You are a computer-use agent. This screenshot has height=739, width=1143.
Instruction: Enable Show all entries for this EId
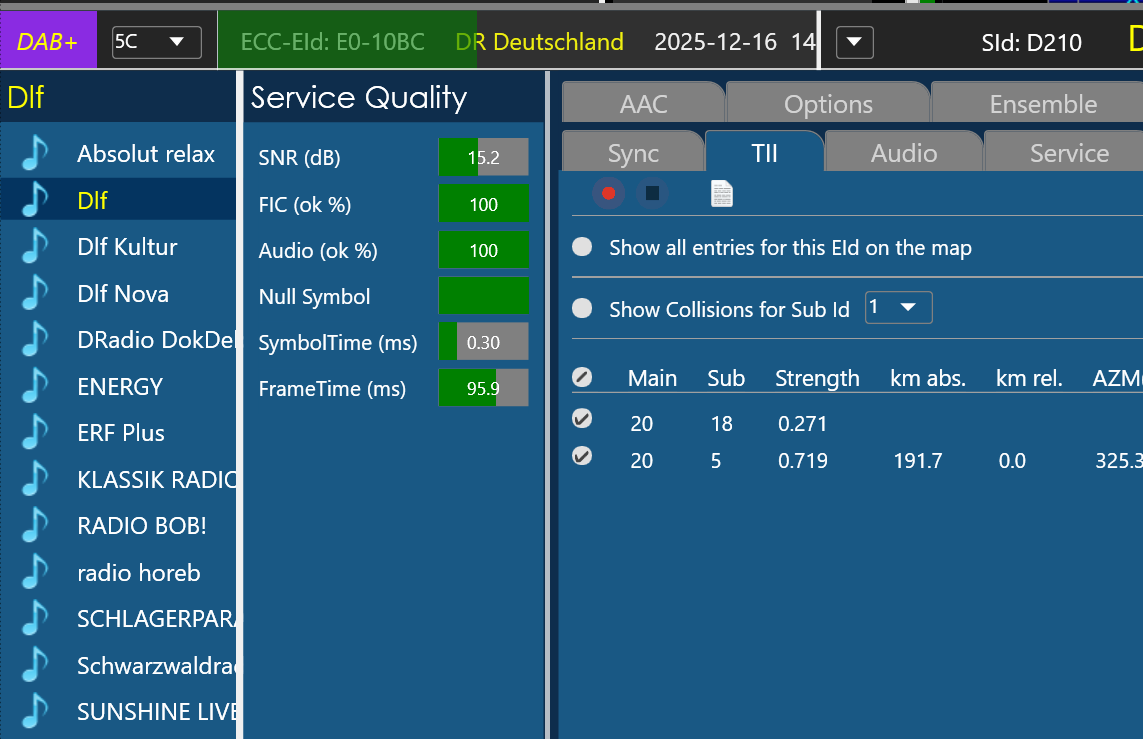click(582, 248)
